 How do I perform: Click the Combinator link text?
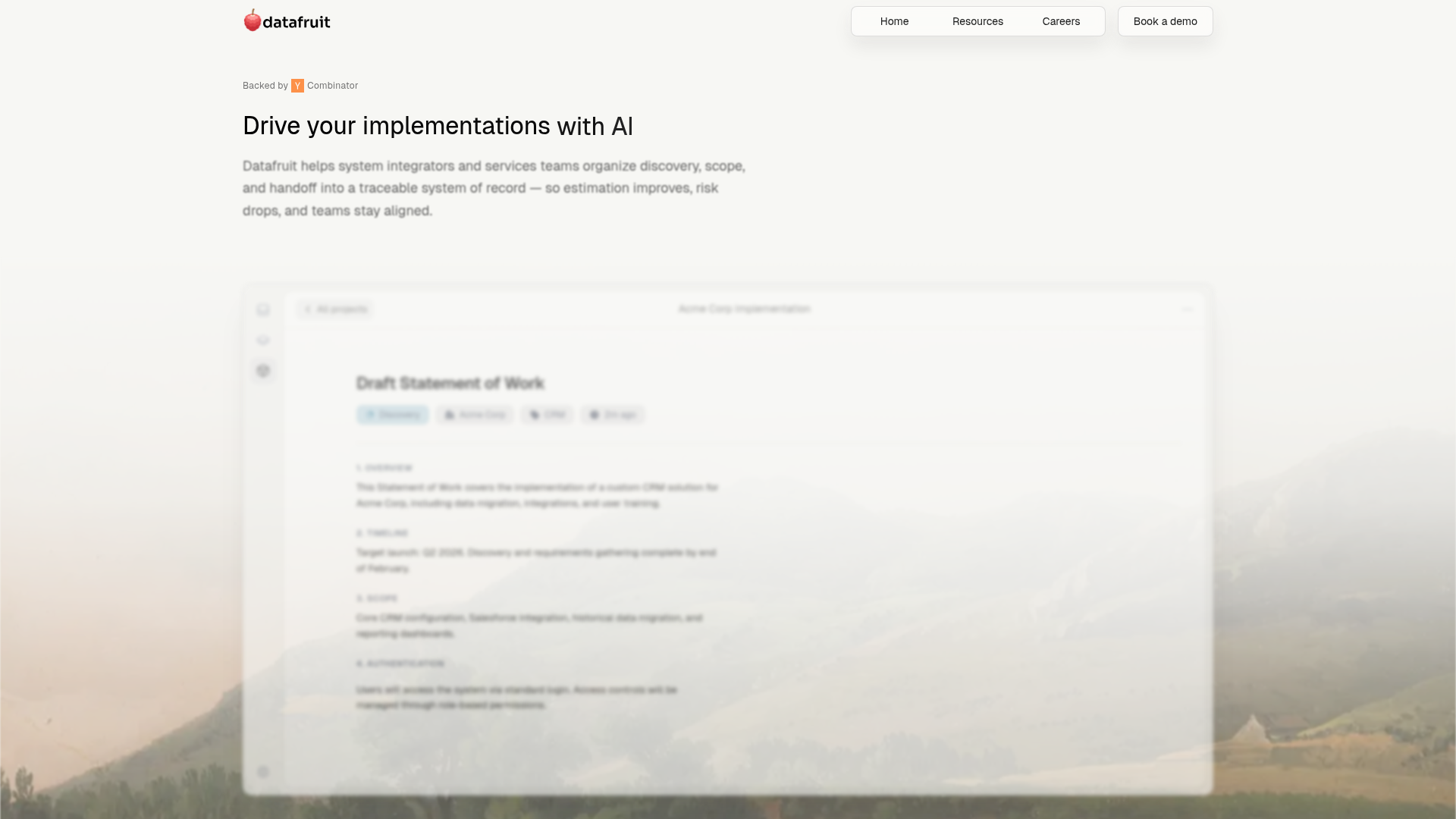332,86
